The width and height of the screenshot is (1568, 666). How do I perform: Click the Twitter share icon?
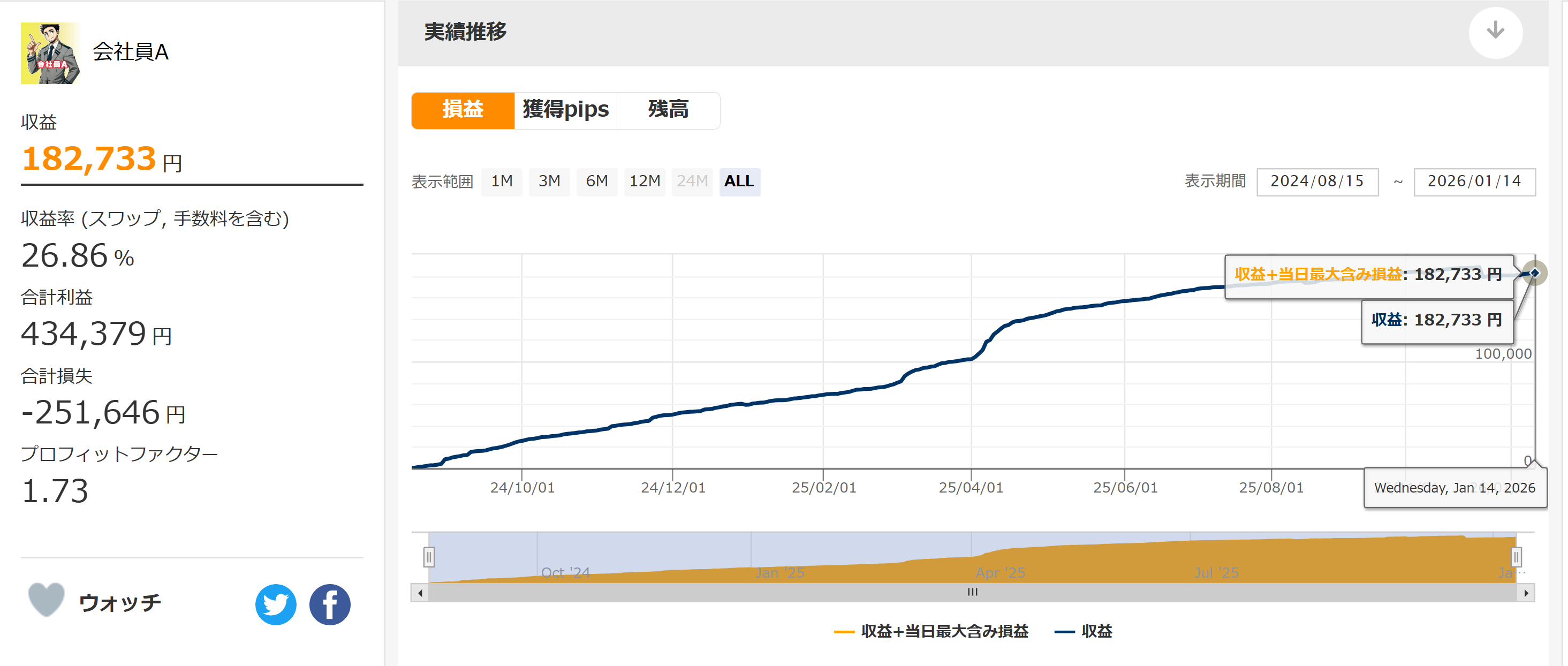276,604
